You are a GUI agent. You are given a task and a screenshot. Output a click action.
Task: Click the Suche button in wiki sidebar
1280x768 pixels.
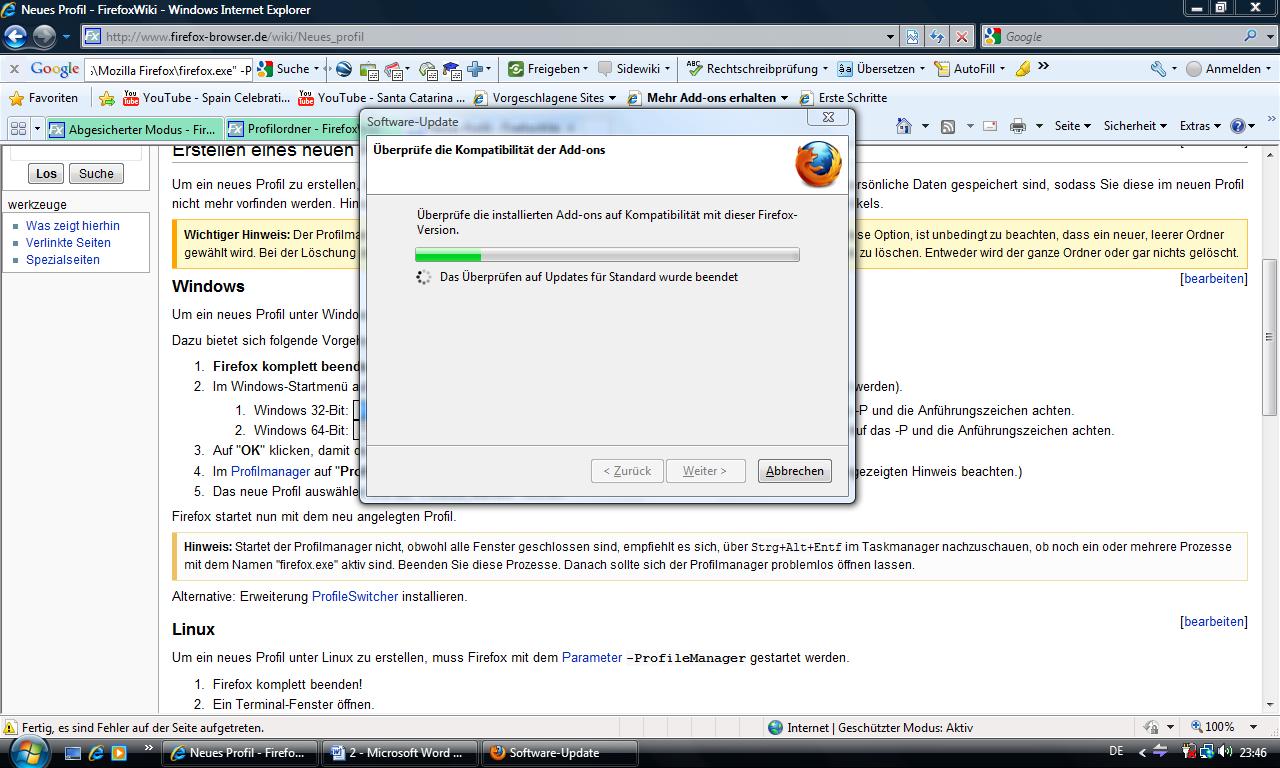point(96,174)
